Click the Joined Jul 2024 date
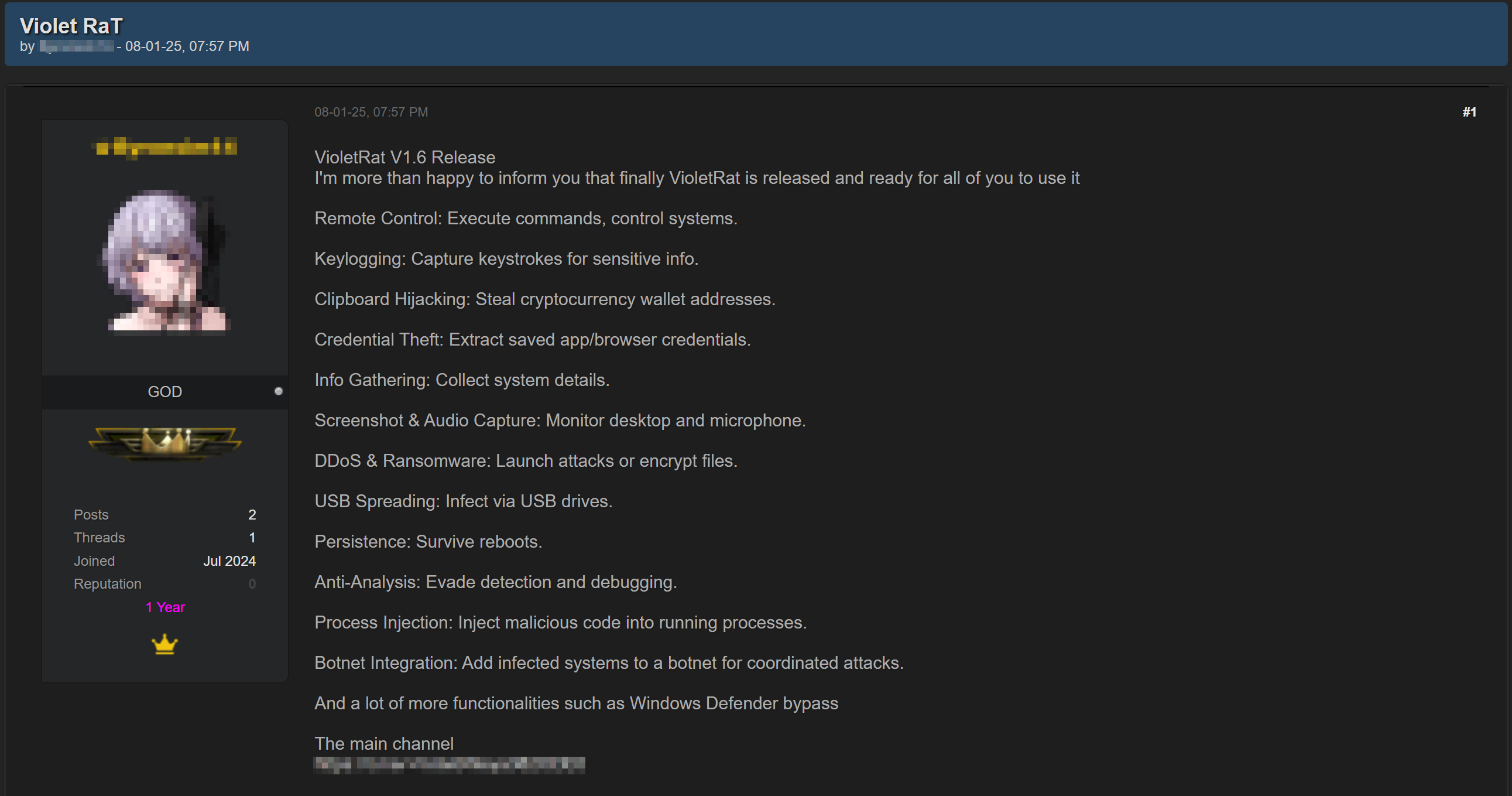This screenshot has width=1512, height=796. [x=229, y=561]
